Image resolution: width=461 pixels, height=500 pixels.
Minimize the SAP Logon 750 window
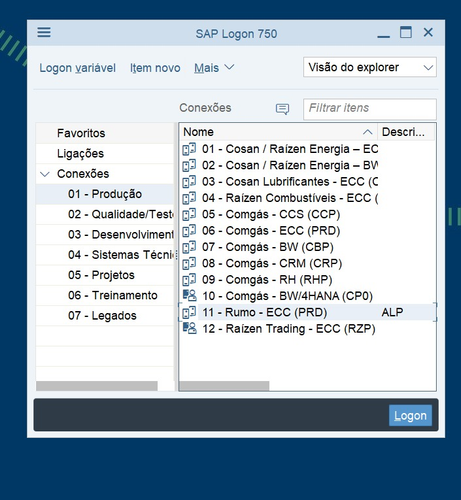point(383,36)
